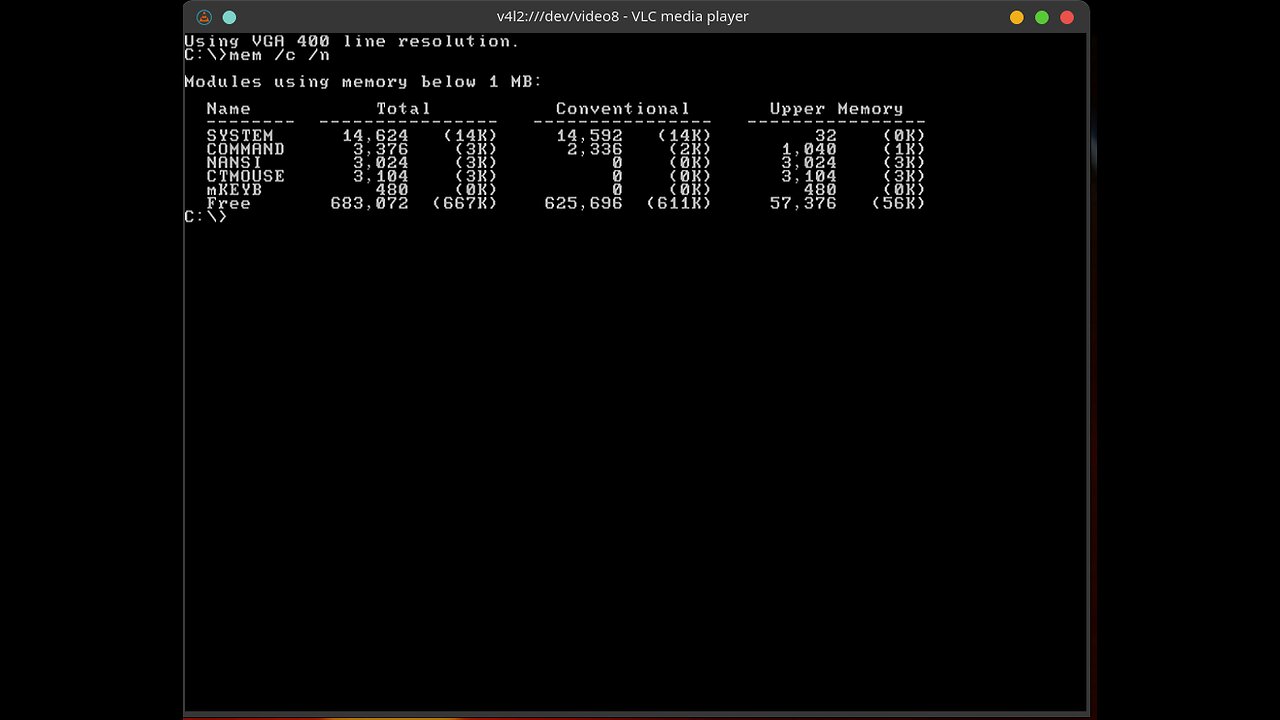This screenshot has height=720, width=1280.
Task: Click the (56K) upper memory free size
Action: pos(898,203)
